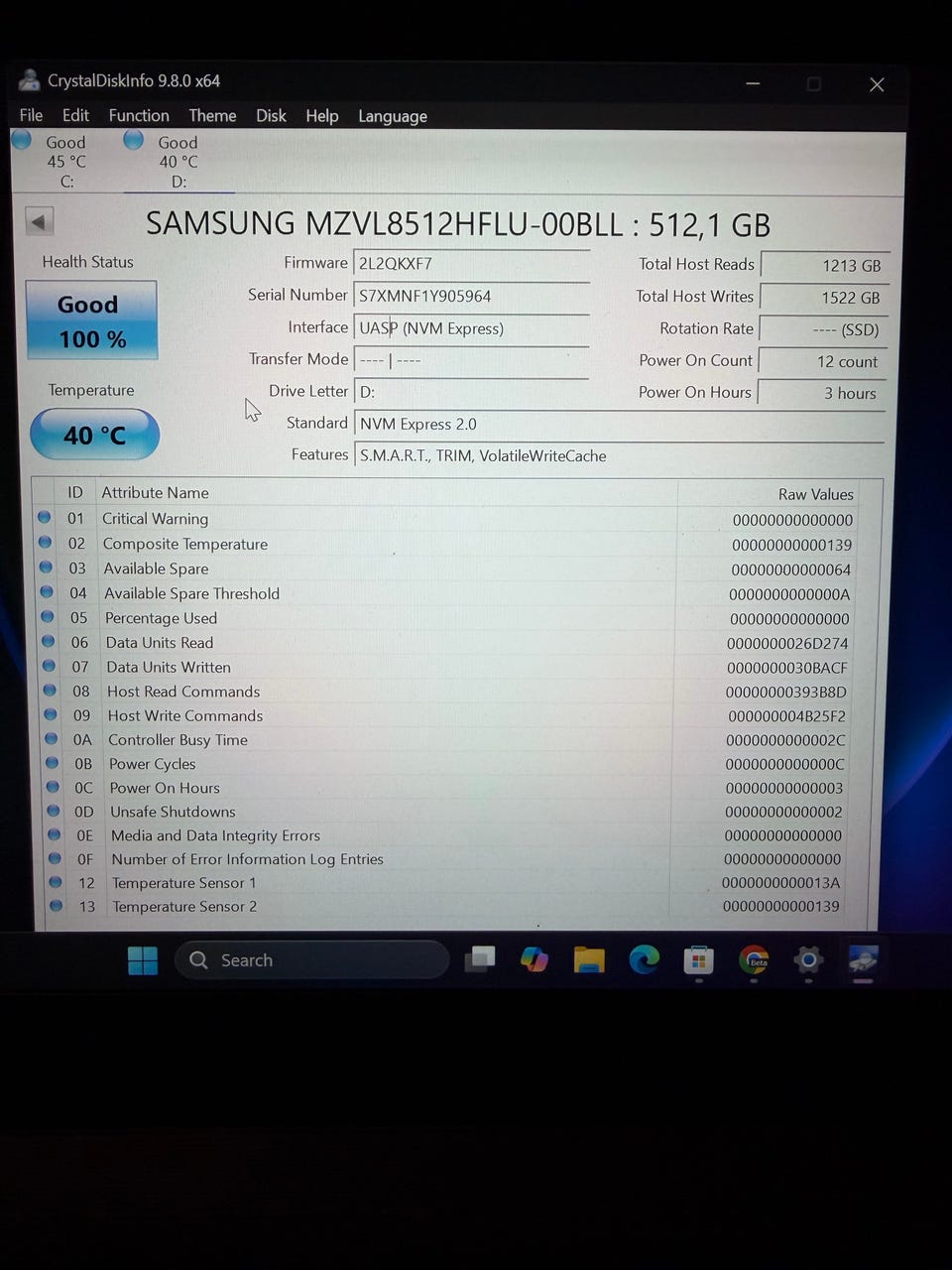Open Settings gear on the taskbar
The image size is (952, 1270).
(x=808, y=959)
